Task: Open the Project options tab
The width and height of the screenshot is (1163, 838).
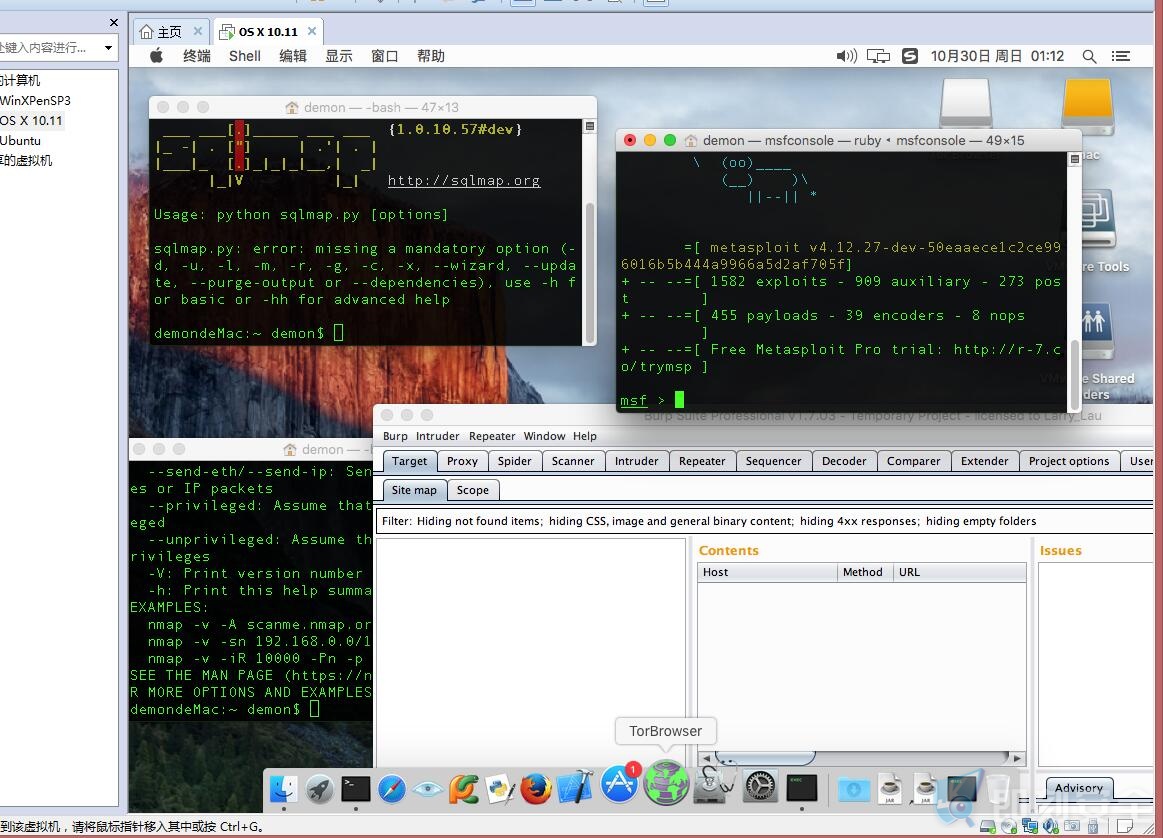Action: pos(1069,461)
